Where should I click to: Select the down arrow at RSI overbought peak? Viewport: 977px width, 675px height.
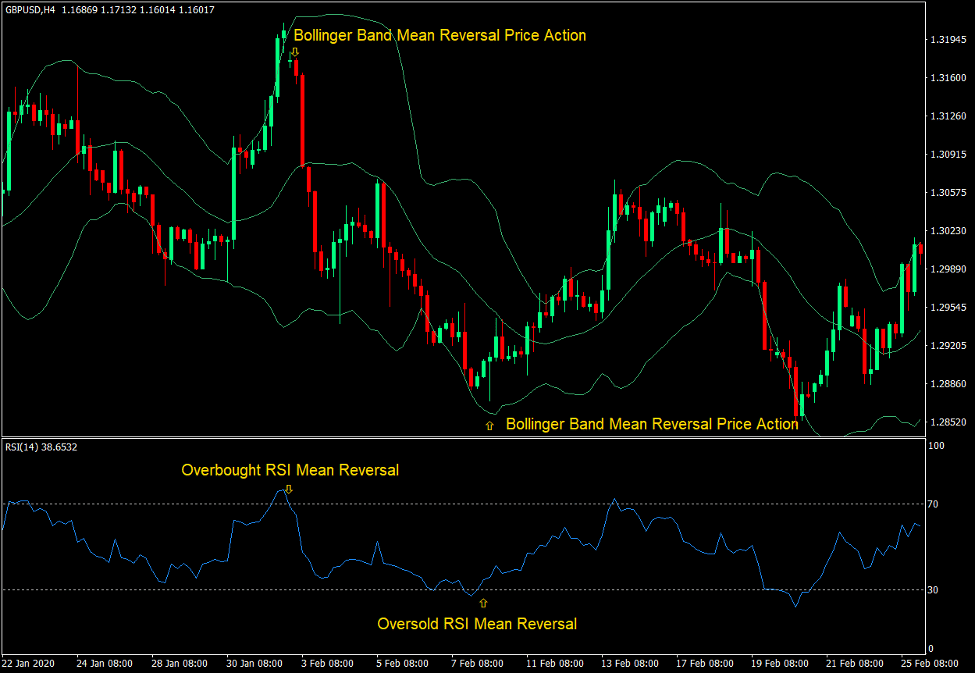[288, 489]
